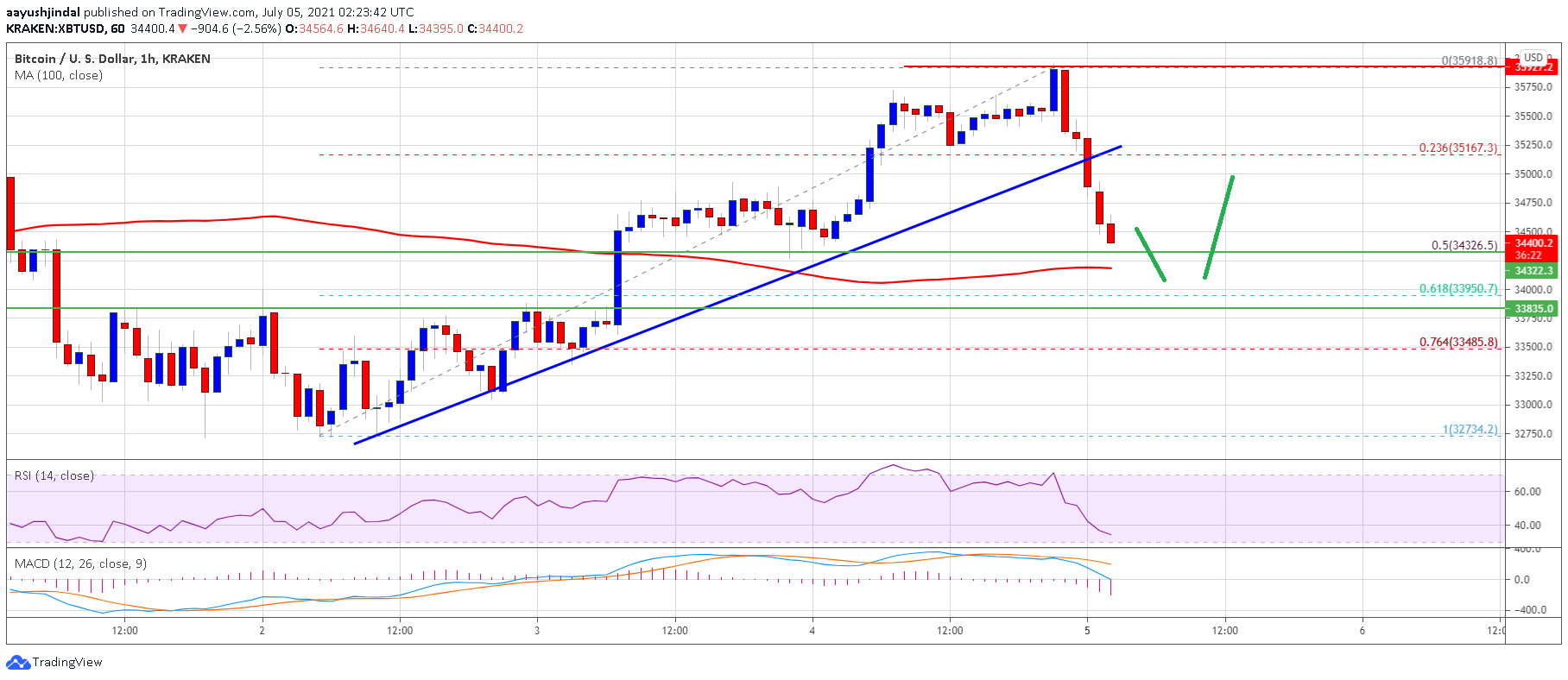Click the time axis label 5
Viewport: 1568px width, 680px height.
coord(1087,630)
